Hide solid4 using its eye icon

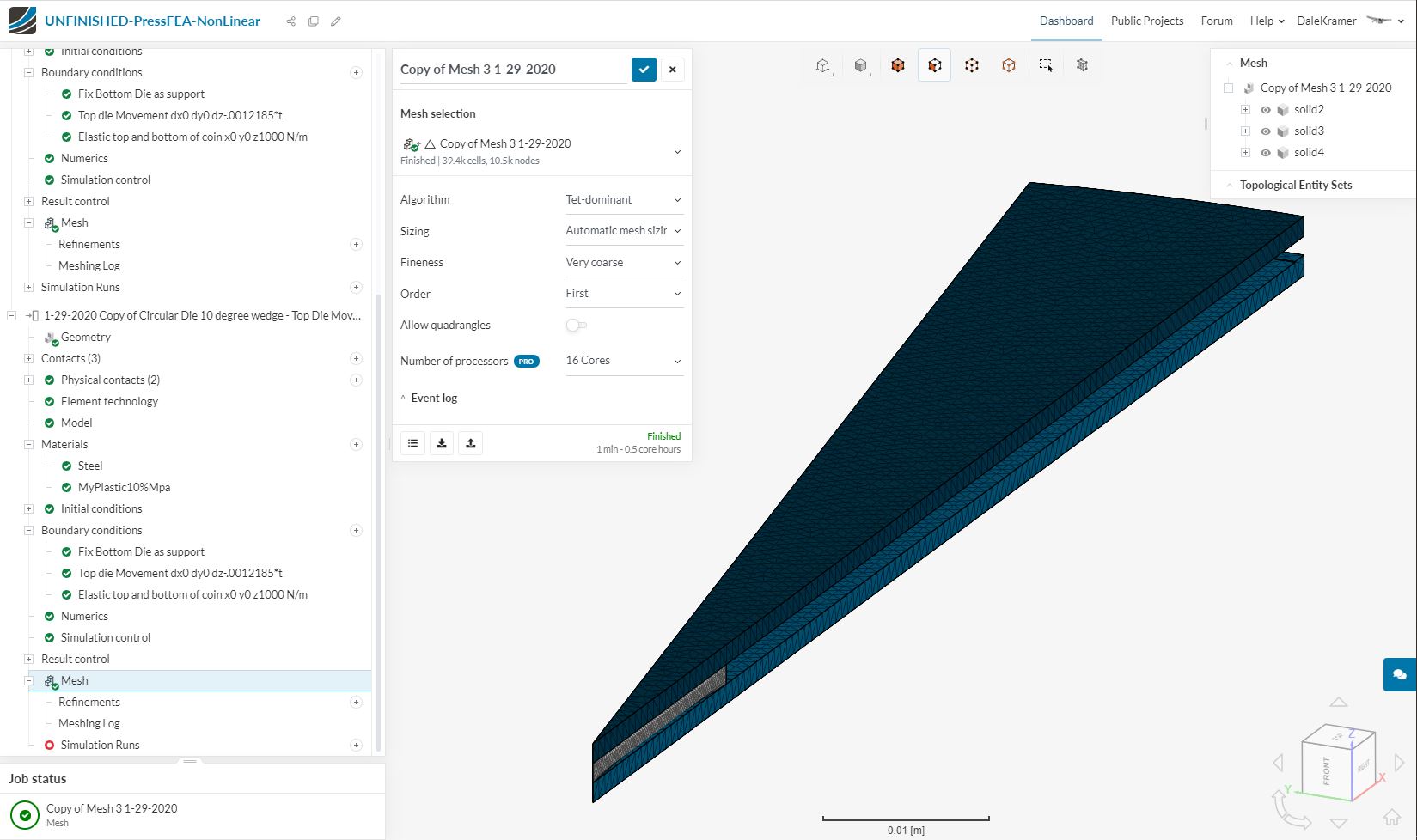point(1266,153)
